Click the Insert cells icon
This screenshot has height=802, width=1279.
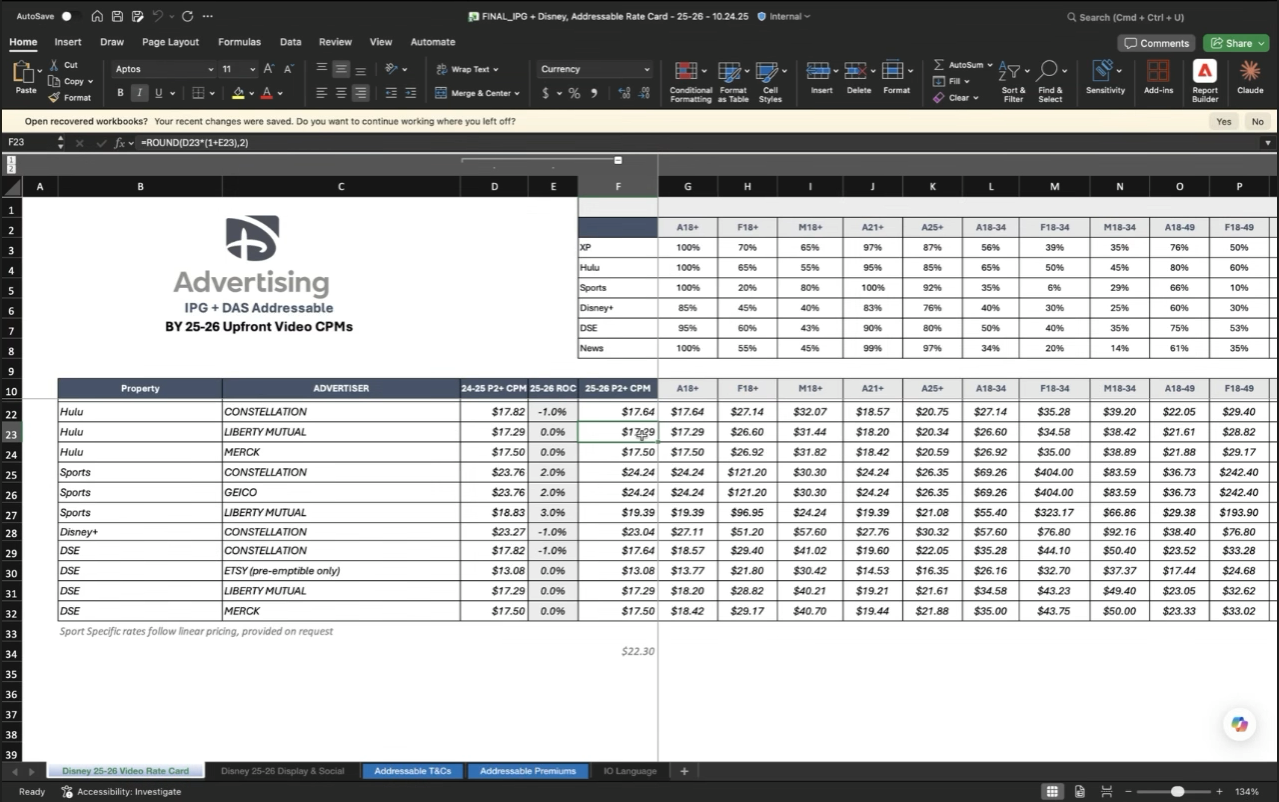821,72
